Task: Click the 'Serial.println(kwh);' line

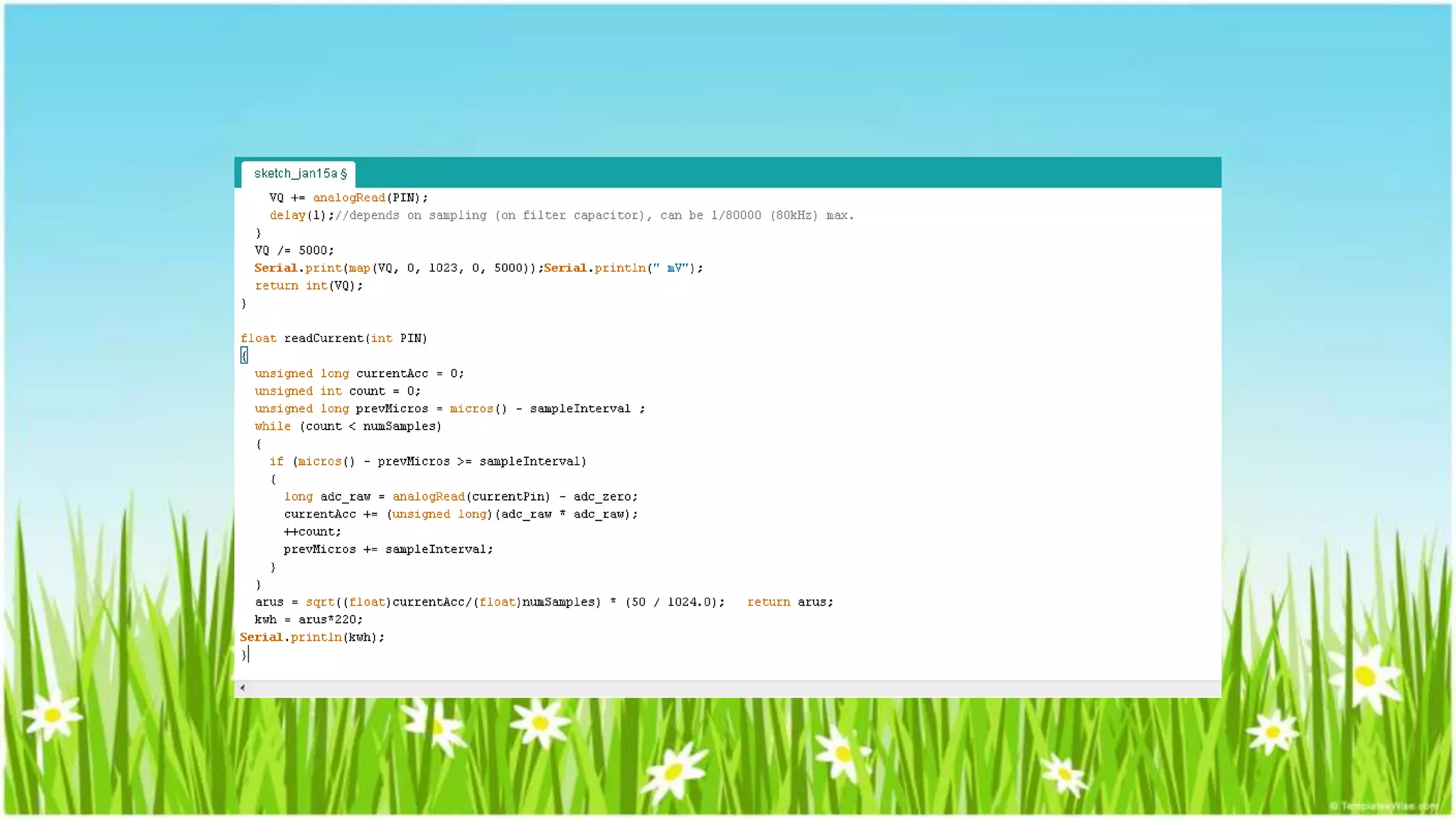Action: pyautogui.click(x=311, y=637)
